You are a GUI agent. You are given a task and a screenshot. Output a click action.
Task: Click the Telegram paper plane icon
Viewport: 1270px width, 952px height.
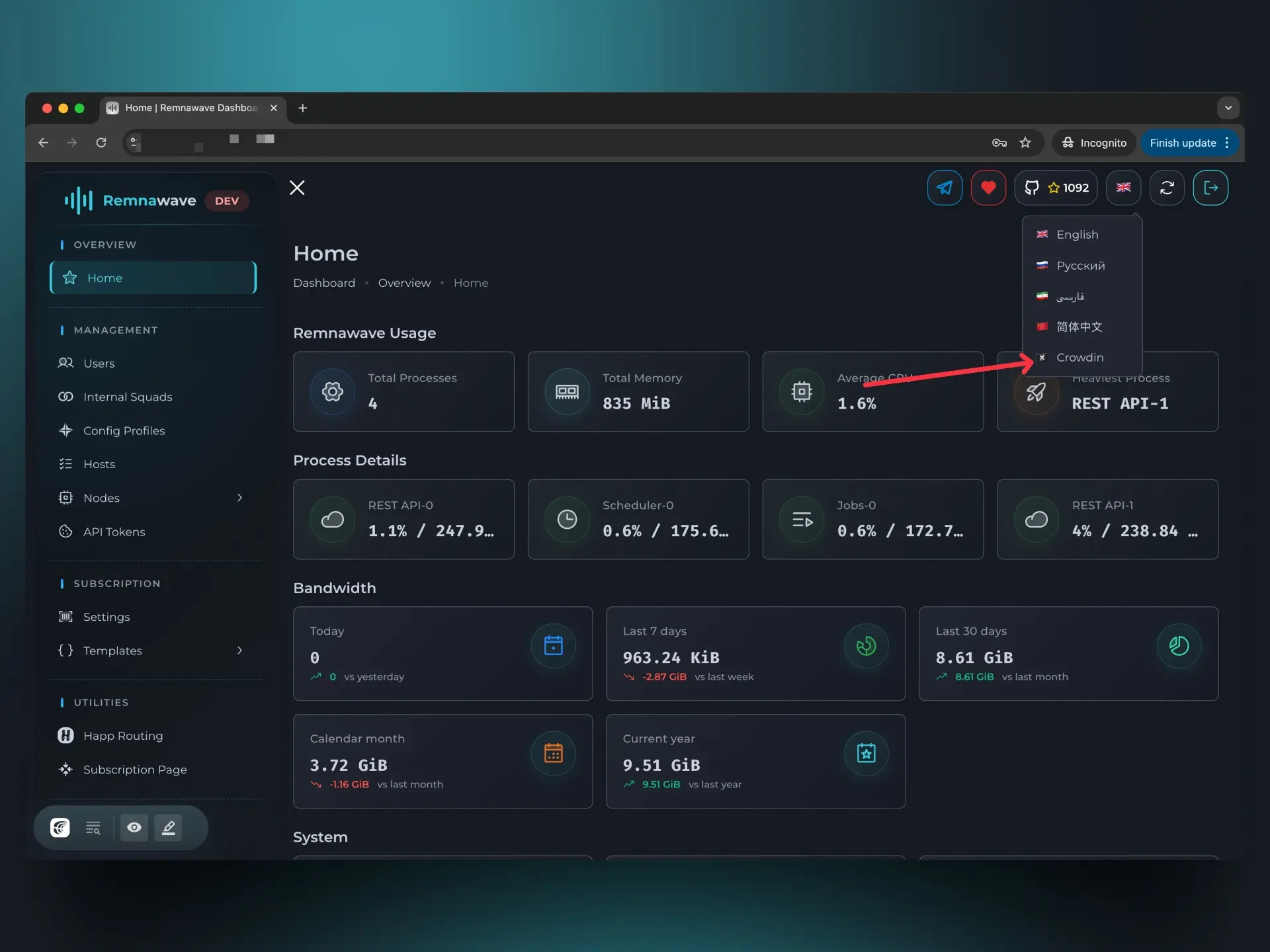pos(945,188)
